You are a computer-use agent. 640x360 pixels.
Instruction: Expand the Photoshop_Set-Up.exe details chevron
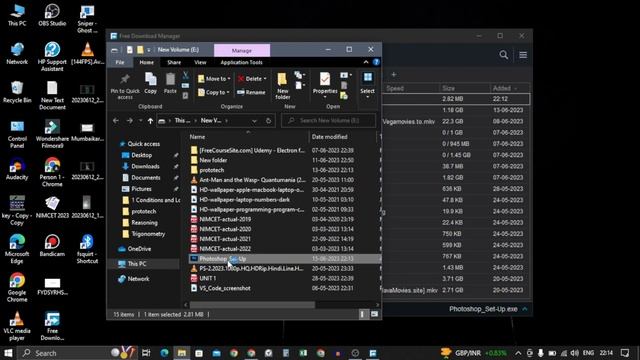tap(524, 309)
